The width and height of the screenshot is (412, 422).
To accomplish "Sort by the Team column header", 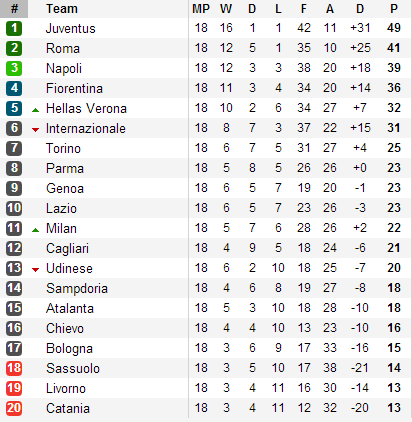I will click(x=62, y=9).
